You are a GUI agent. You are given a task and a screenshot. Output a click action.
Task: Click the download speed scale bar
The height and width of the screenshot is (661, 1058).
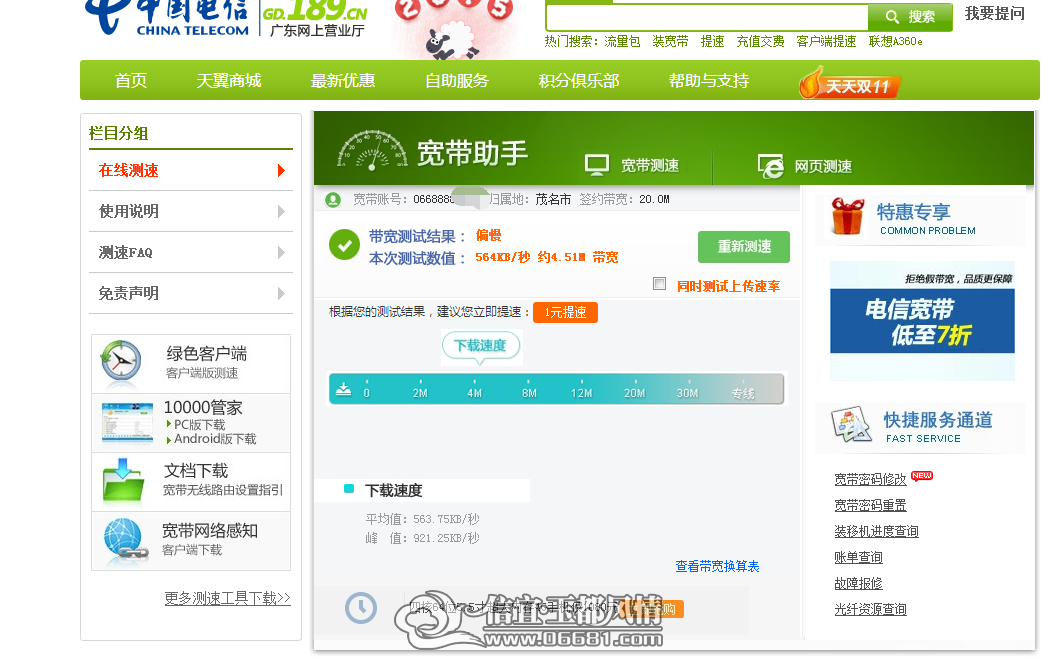[557, 389]
